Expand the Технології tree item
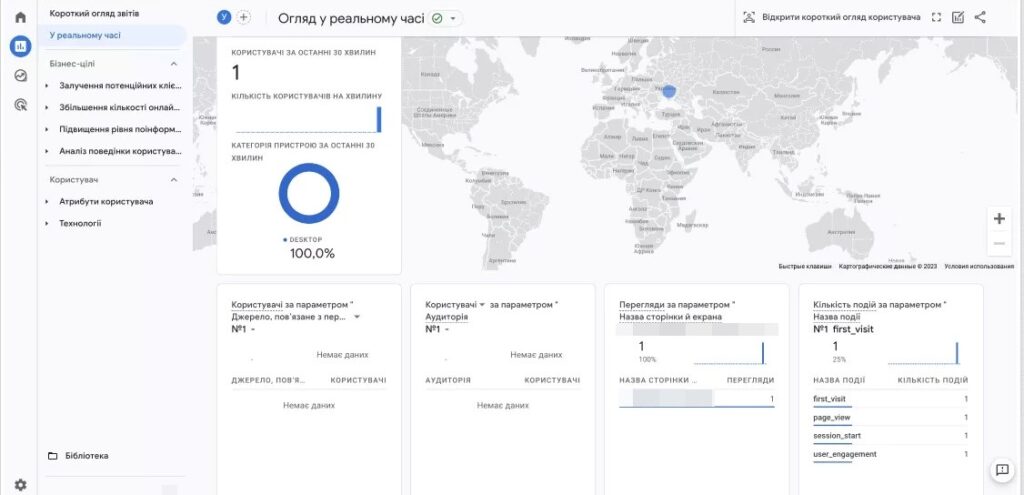This screenshot has height=495, width=1024. pos(47,223)
